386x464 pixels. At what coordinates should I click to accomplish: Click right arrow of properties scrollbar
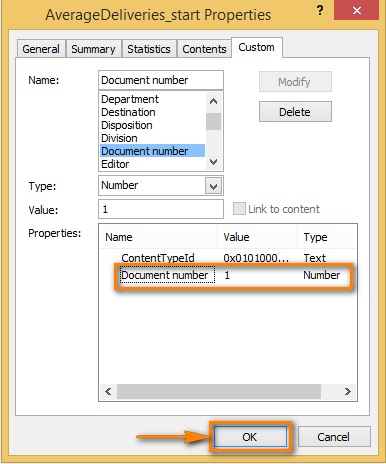[348, 391]
